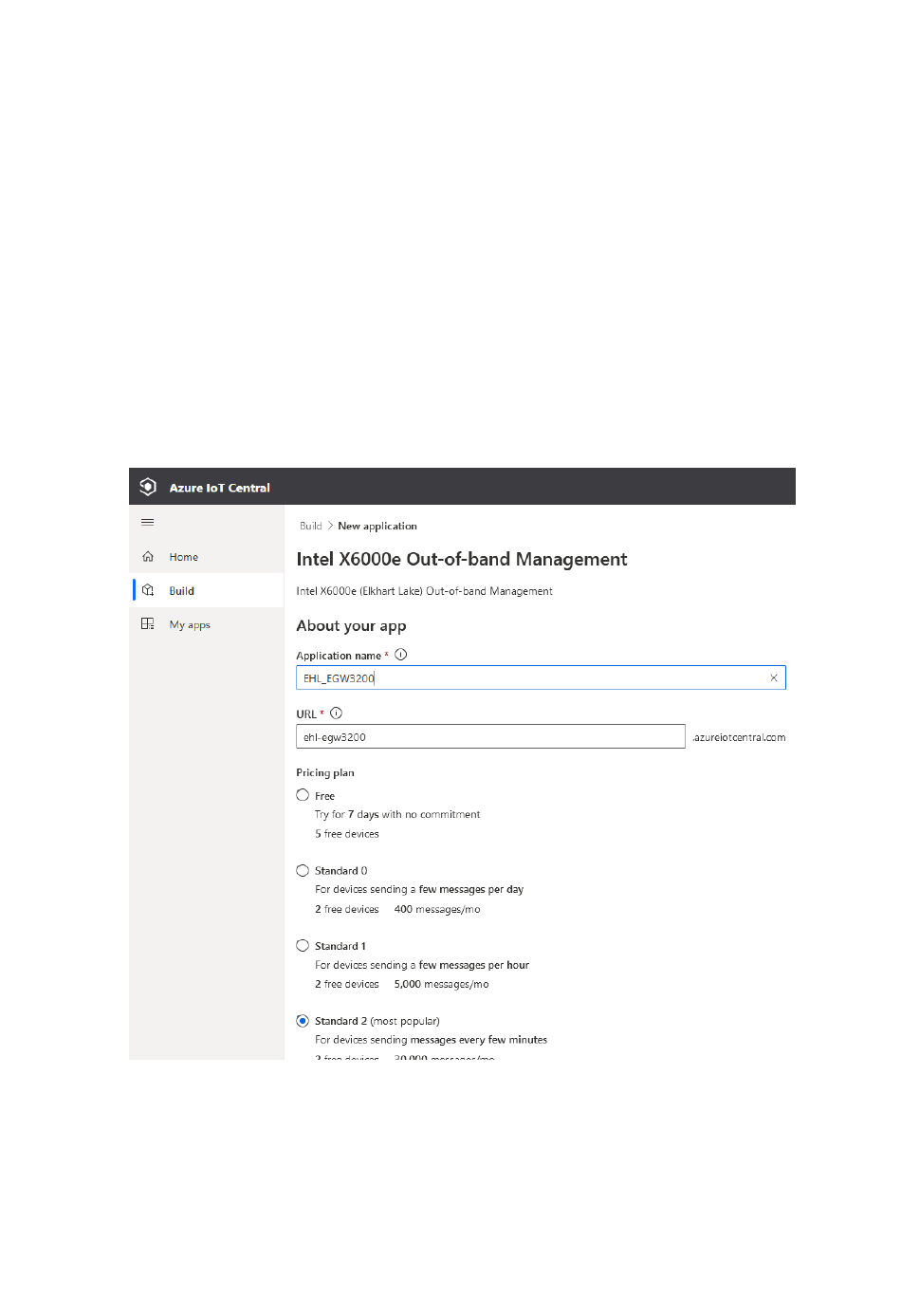This screenshot has height=1316, width=901.
Task: Click the 'Pricing plan' label
Action: (x=325, y=772)
